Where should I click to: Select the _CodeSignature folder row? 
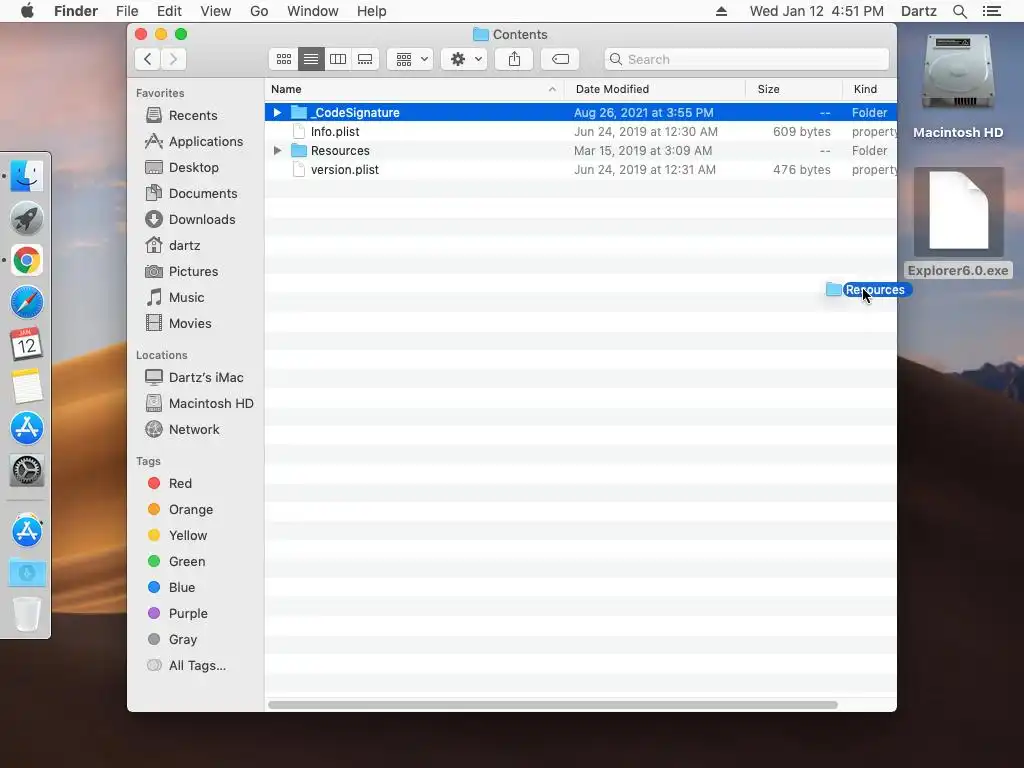[x=581, y=112]
